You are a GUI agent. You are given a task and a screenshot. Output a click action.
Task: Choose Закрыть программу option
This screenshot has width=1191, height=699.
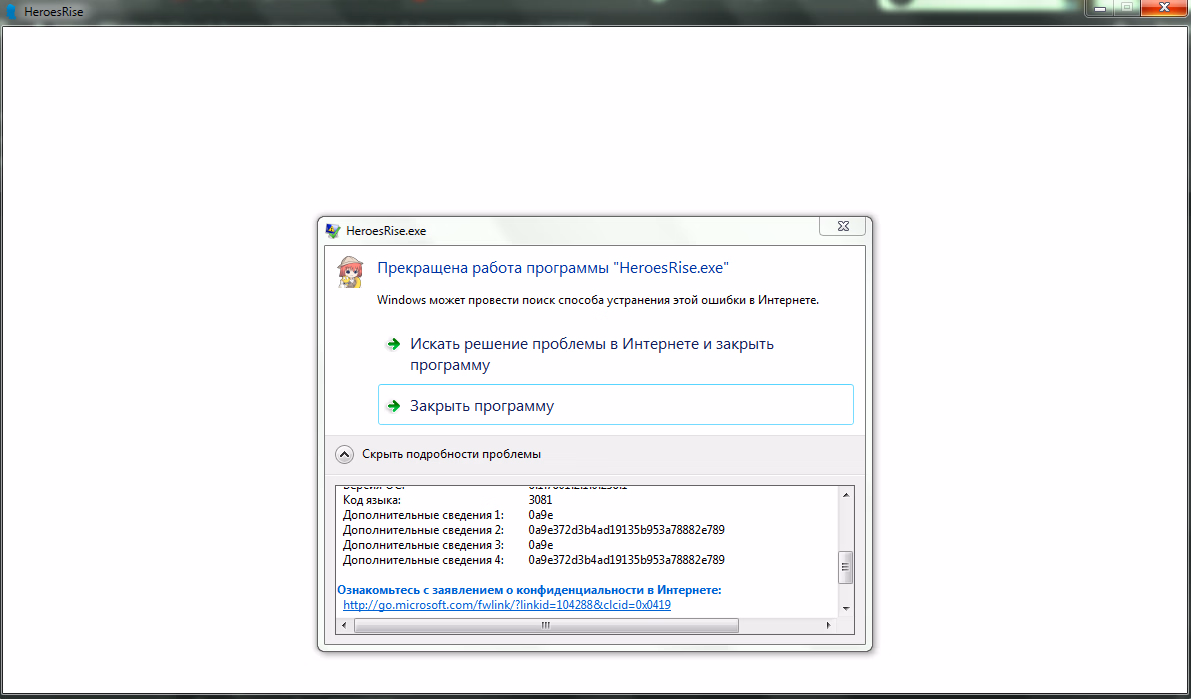(x=615, y=404)
